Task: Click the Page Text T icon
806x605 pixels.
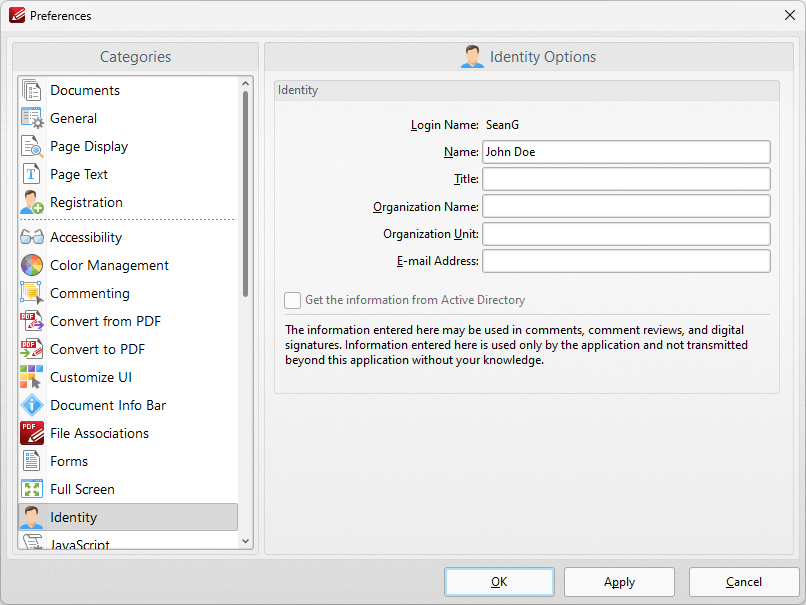Action: 31,174
